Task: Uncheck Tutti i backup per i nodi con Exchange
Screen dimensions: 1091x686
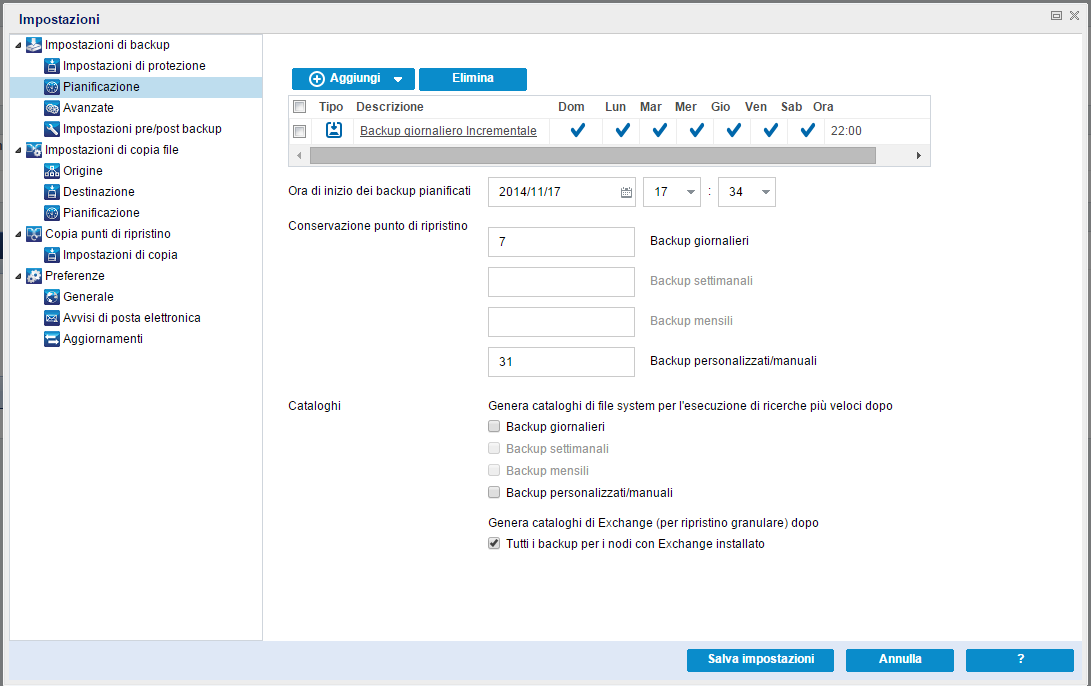Action: 493,543
